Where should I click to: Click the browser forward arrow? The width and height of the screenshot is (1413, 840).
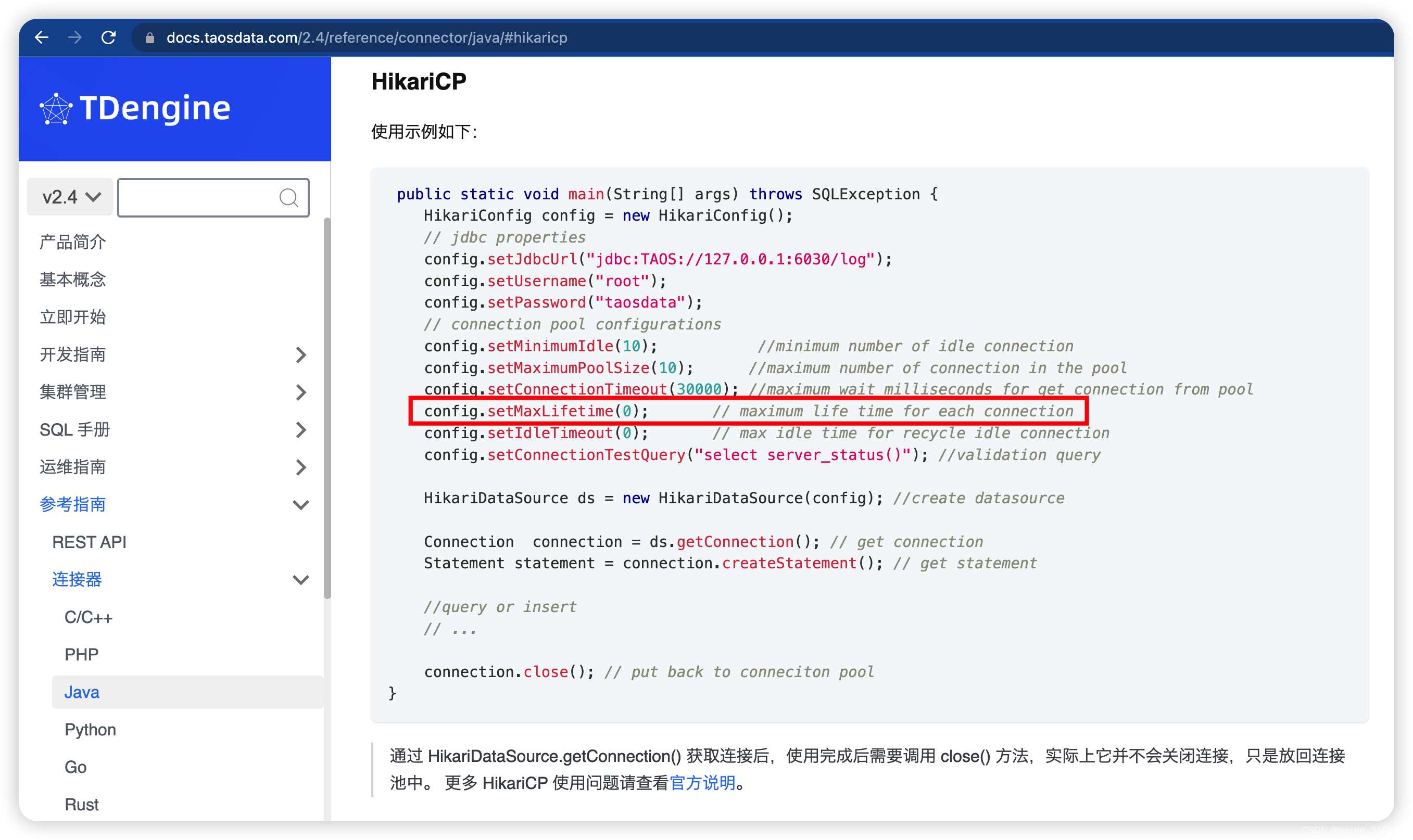pos(75,37)
